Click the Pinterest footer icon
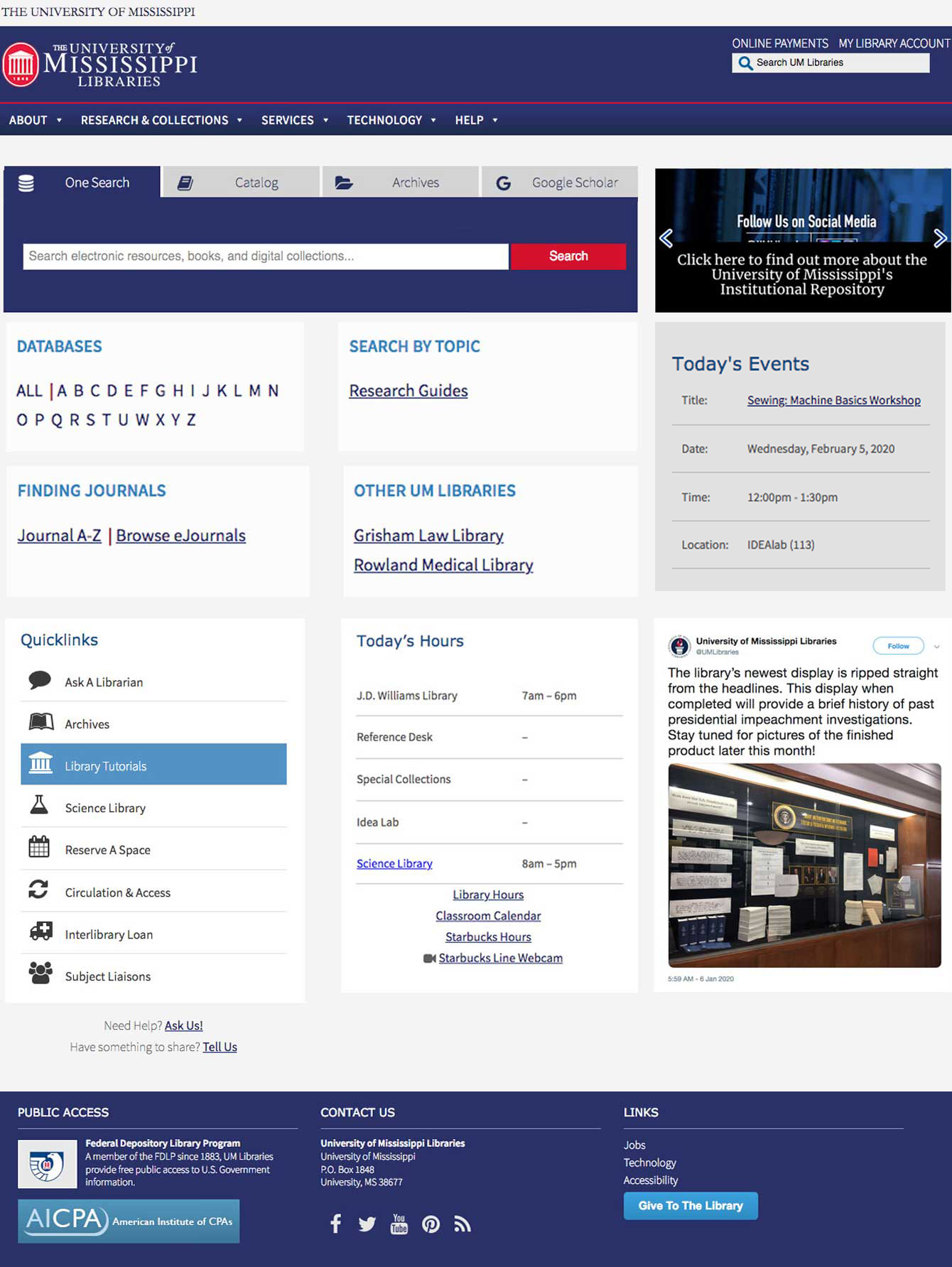Viewport: 952px width, 1267px height. 431,1224
